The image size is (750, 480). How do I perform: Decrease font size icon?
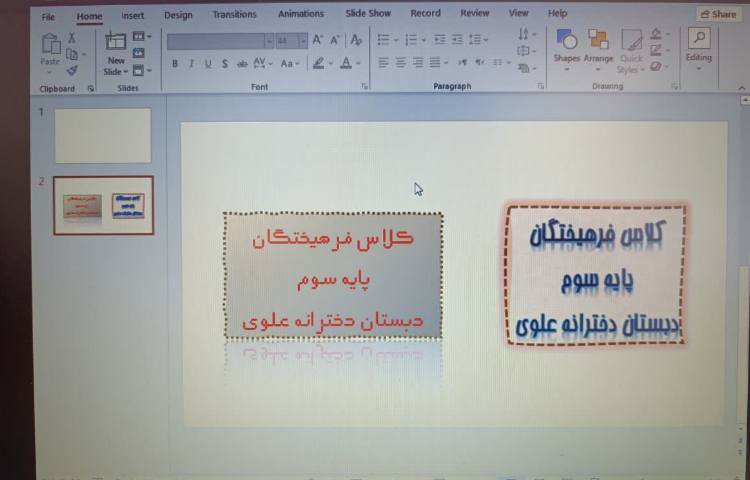335,40
